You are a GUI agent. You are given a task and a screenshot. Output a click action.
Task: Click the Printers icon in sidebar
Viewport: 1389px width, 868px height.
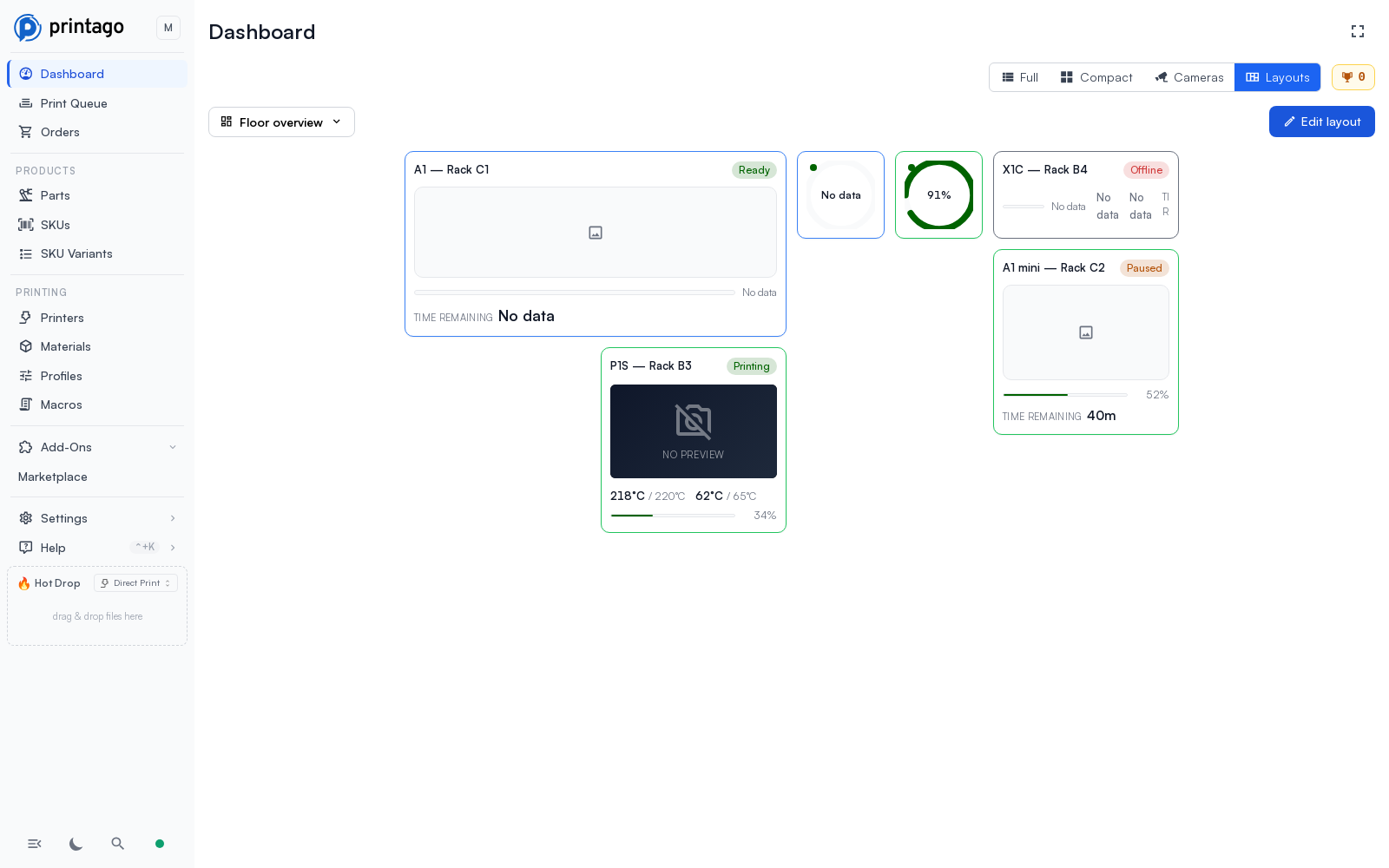point(26,318)
